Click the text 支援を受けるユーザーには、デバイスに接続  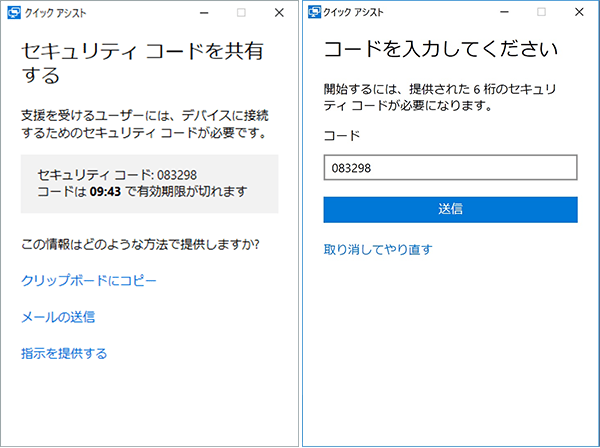[145, 115]
